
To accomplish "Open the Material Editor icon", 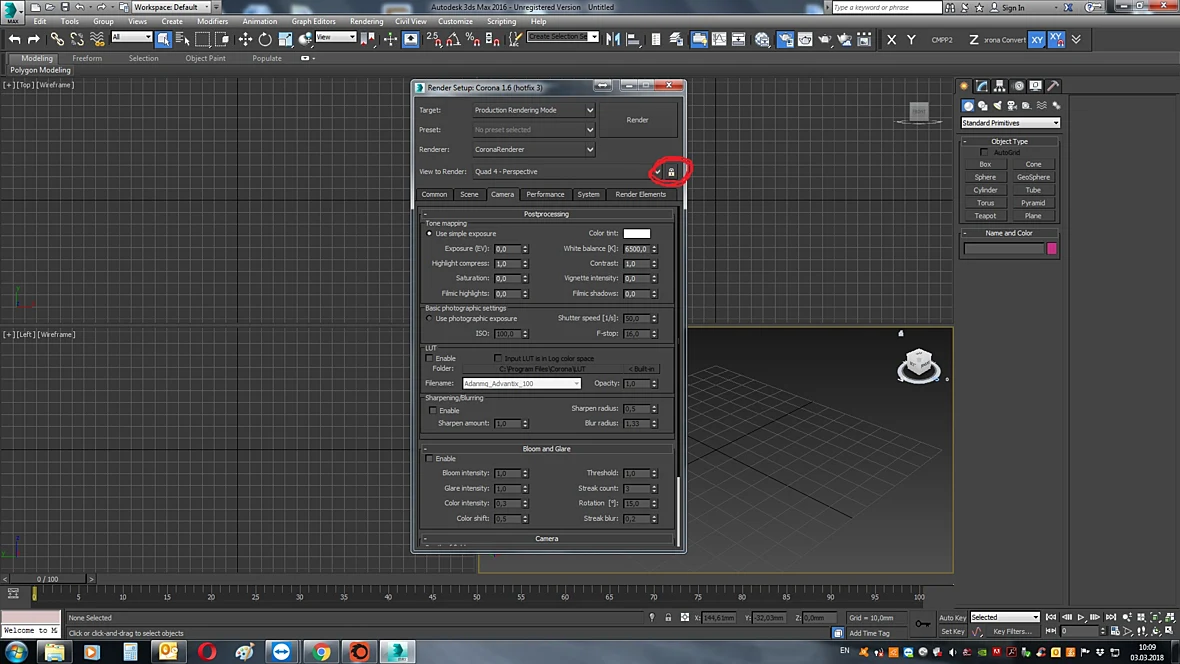I will [x=762, y=39].
